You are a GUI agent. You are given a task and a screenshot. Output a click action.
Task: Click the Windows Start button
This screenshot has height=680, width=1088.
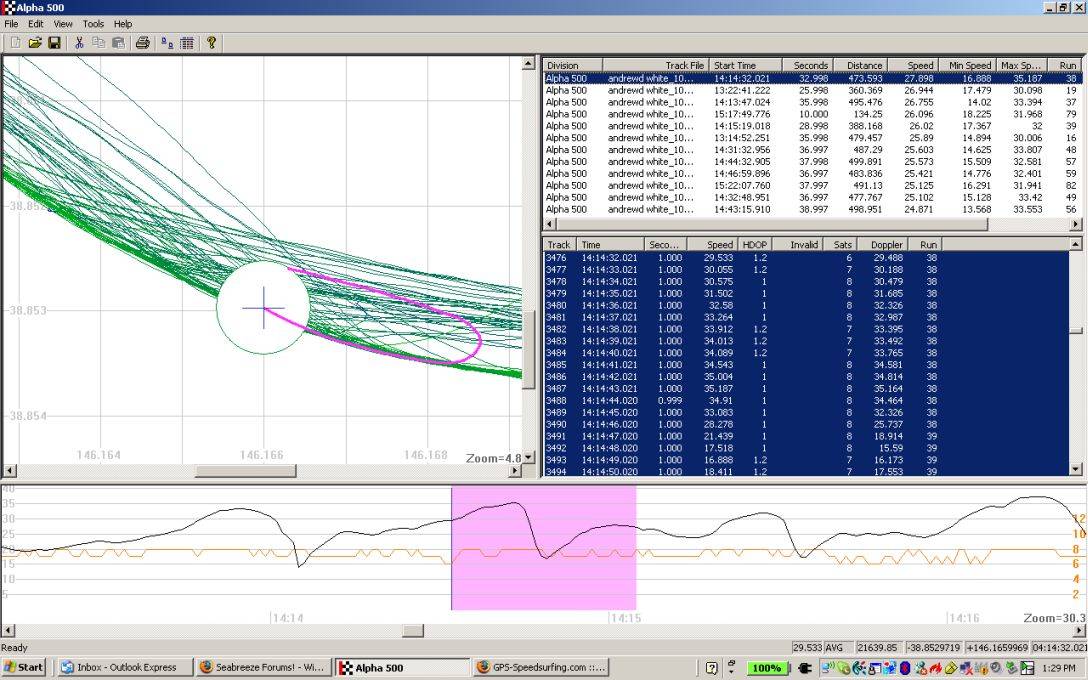24,667
